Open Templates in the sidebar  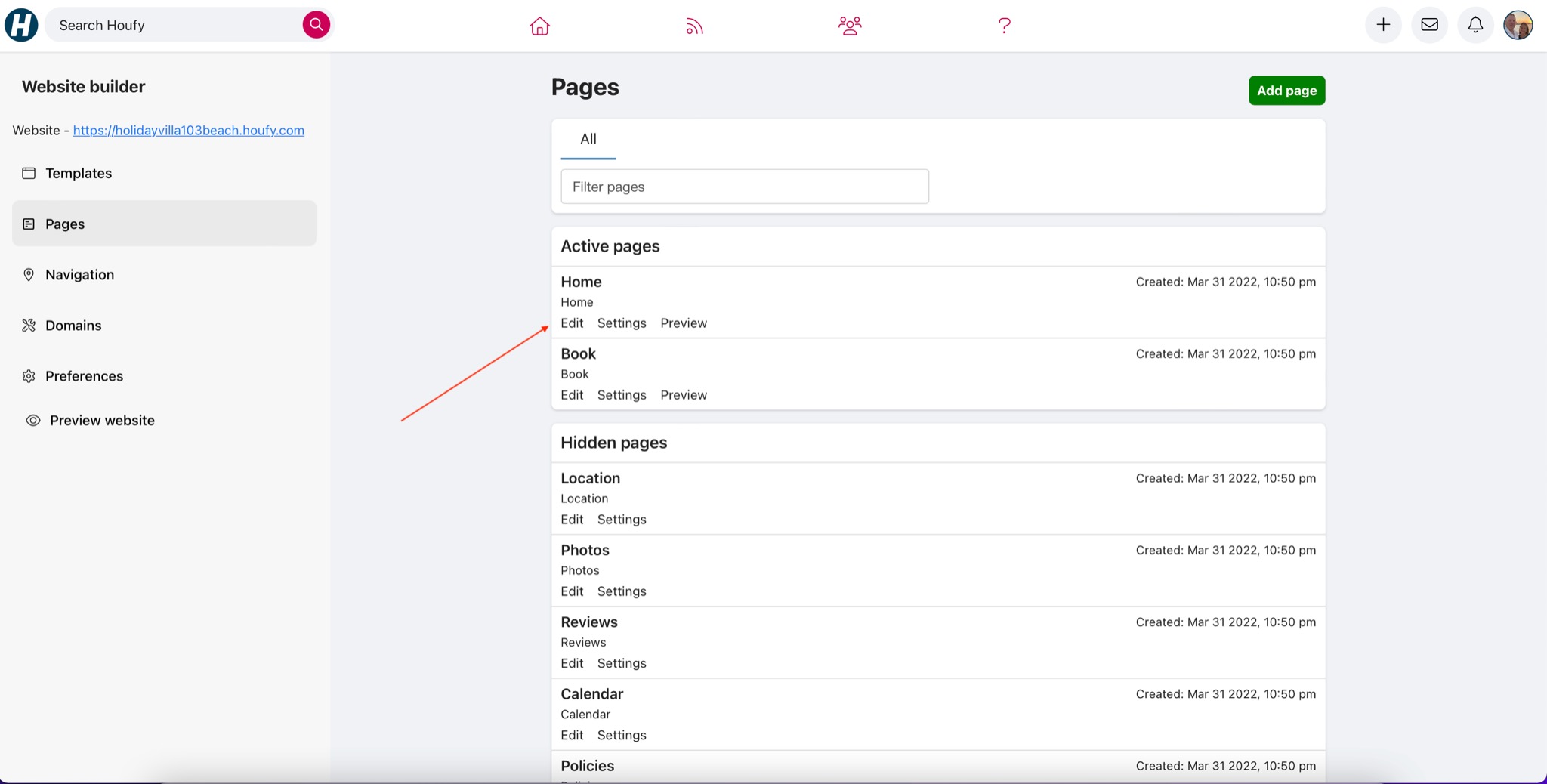[164, 173]
